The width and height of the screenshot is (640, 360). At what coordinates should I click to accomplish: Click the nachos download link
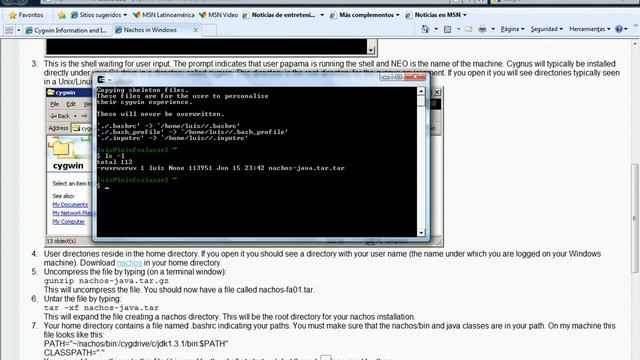point(129,263)
